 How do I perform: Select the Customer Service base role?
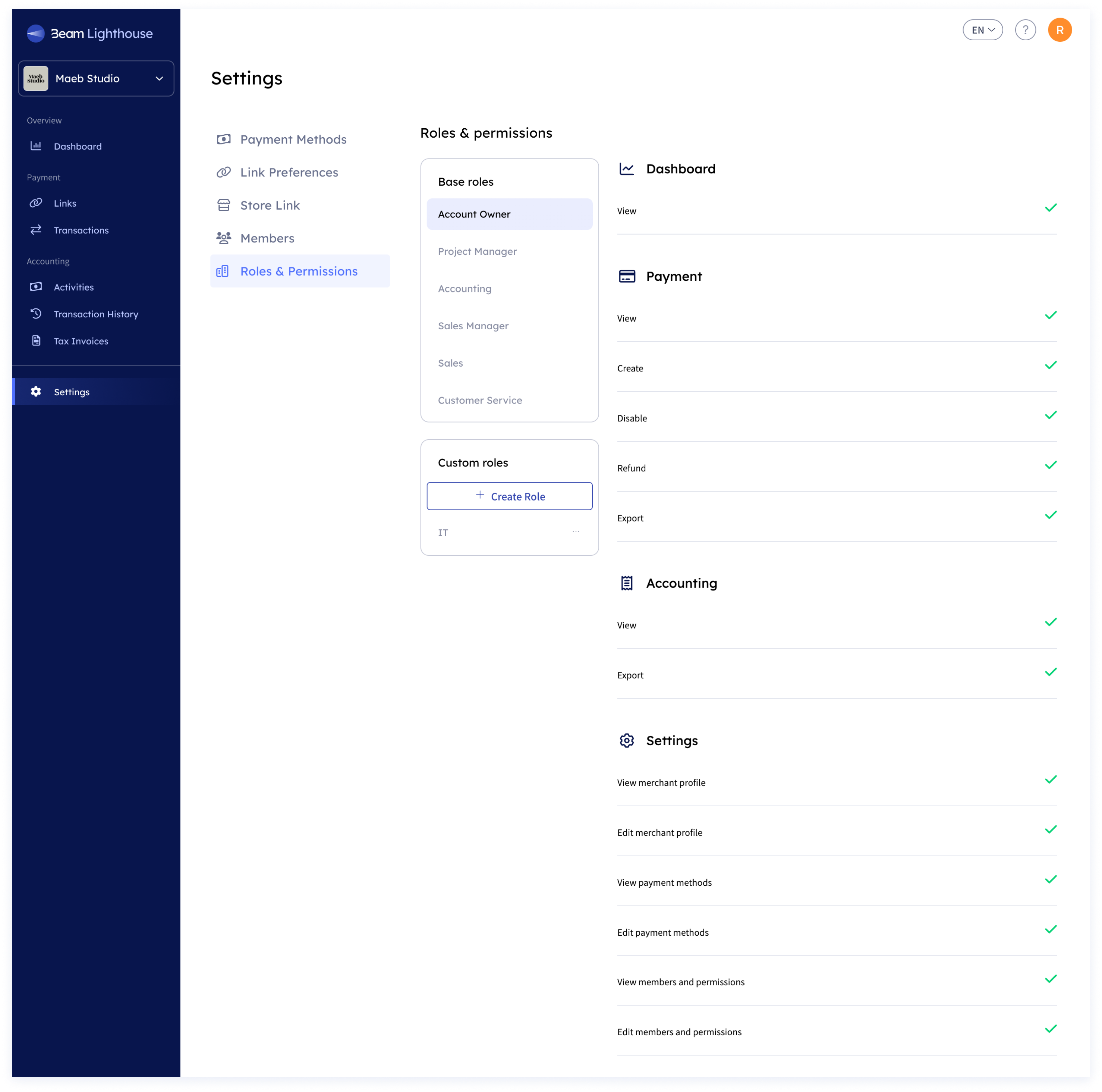tap(509, 401)
